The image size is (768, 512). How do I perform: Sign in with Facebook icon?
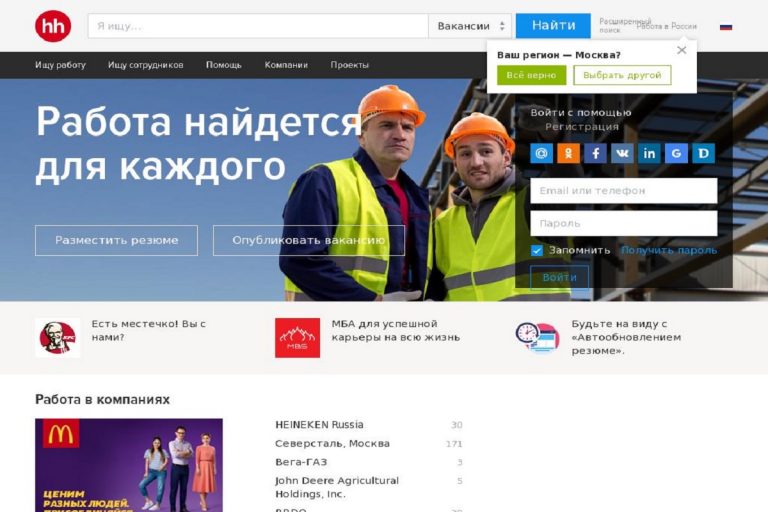tap(595, 153)
